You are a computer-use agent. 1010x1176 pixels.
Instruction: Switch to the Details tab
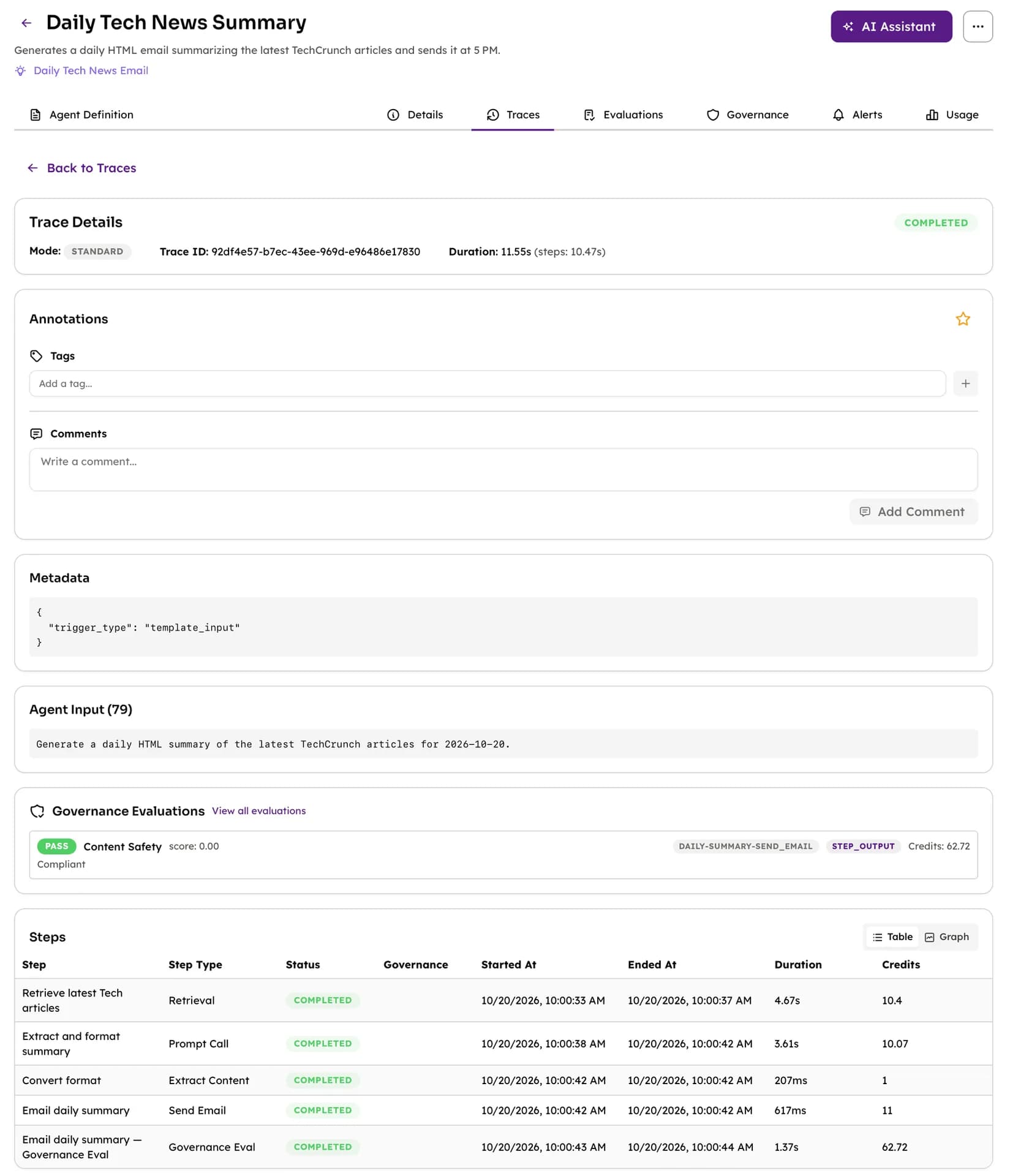click(x=415, y=115)
